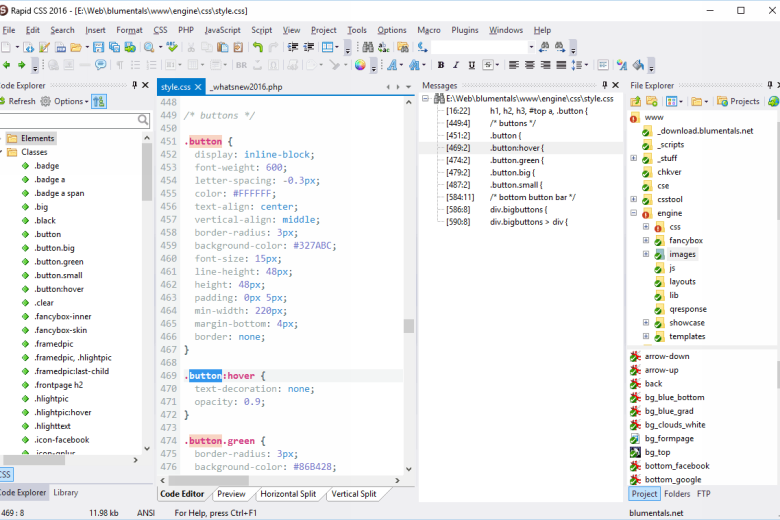This screenshot has height=520, width=780.
Task: Open the Library tab
Action: pyautogui.click(x=66, y=493)
